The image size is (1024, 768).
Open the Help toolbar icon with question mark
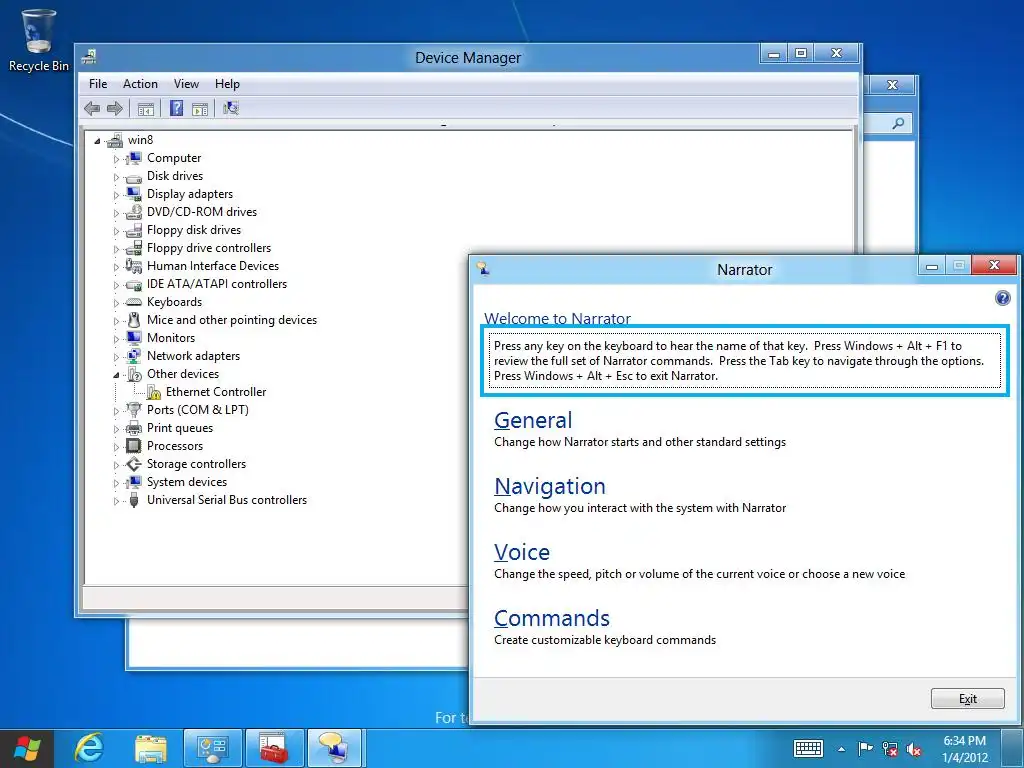(176, 108)
